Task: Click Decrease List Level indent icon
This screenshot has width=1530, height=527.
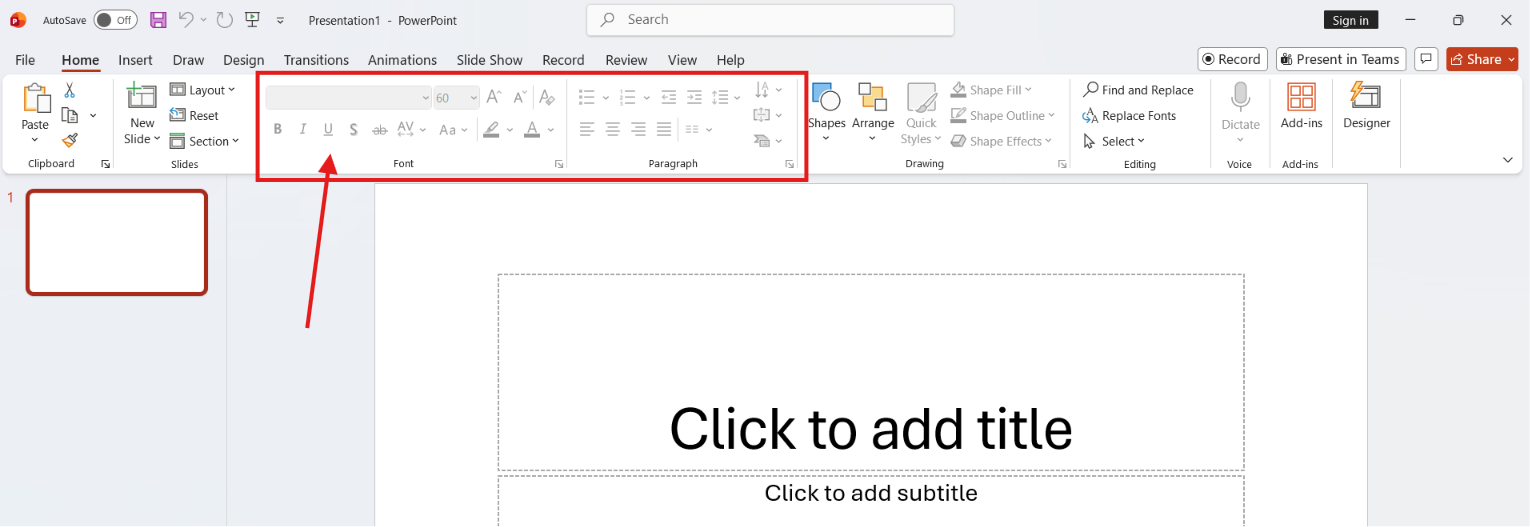Action: (669, 97)
